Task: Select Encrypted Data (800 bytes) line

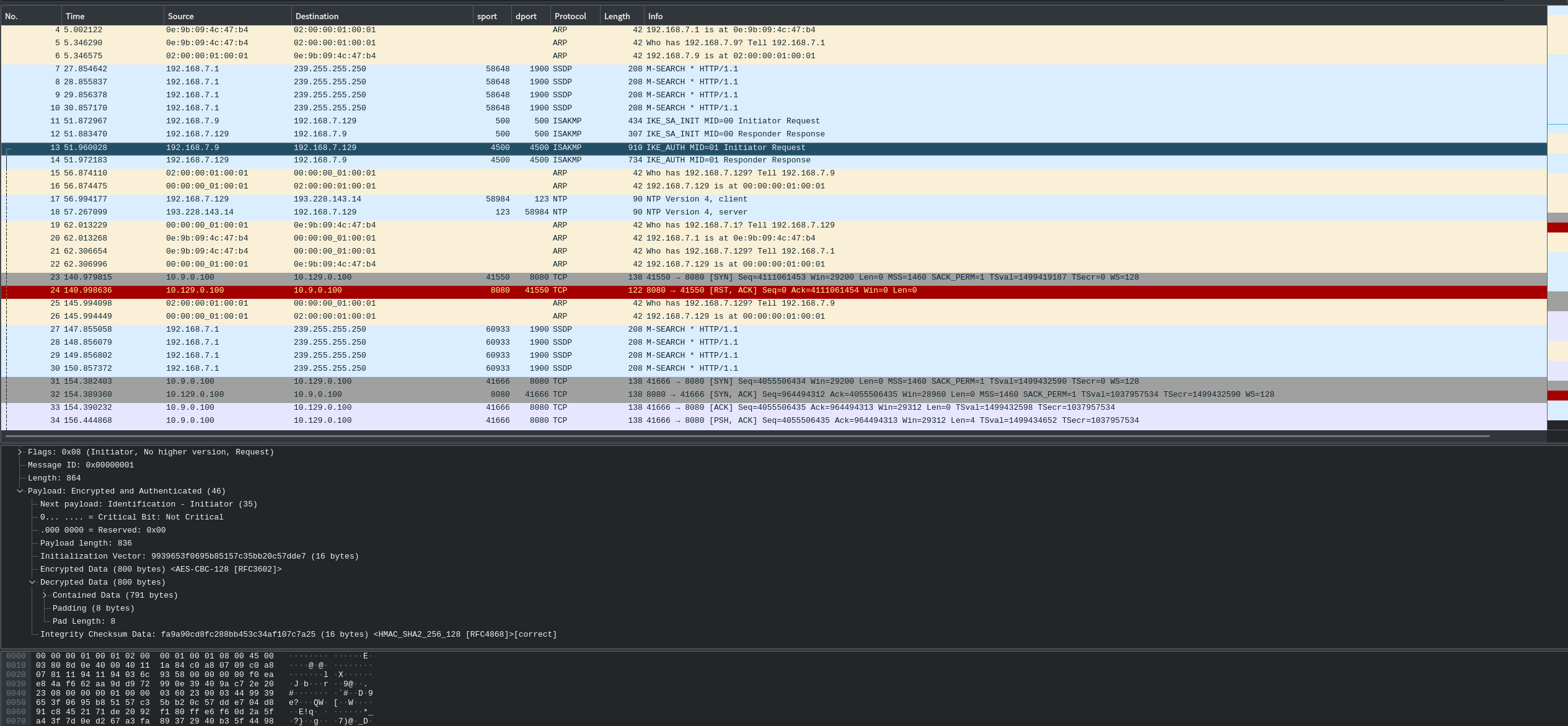Action: click(x=161, y=569)
